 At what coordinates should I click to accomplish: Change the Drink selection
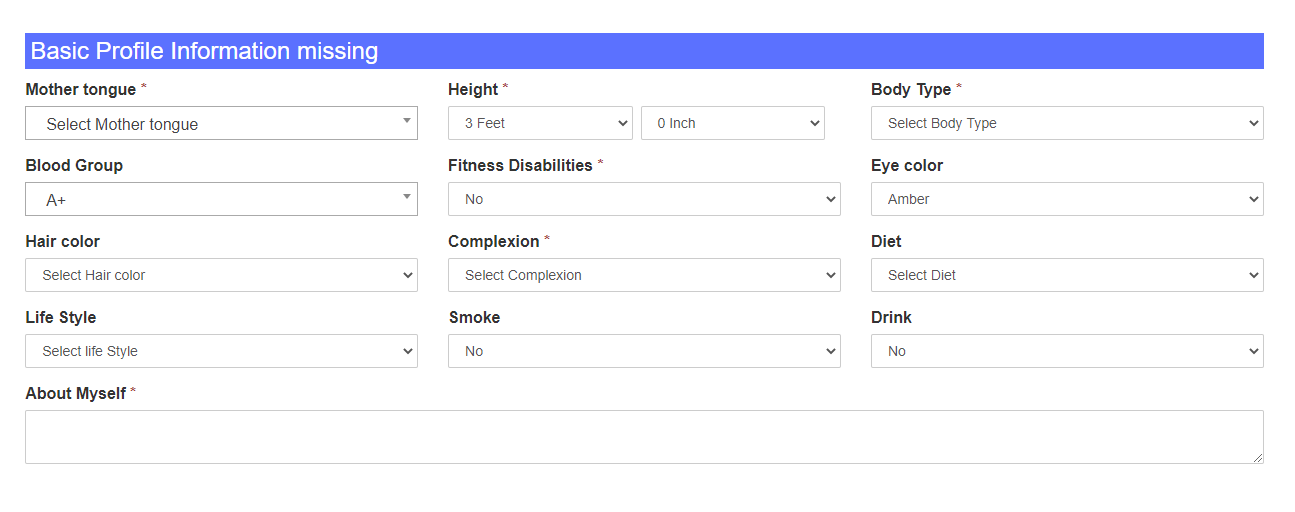tap(1066, 351)
